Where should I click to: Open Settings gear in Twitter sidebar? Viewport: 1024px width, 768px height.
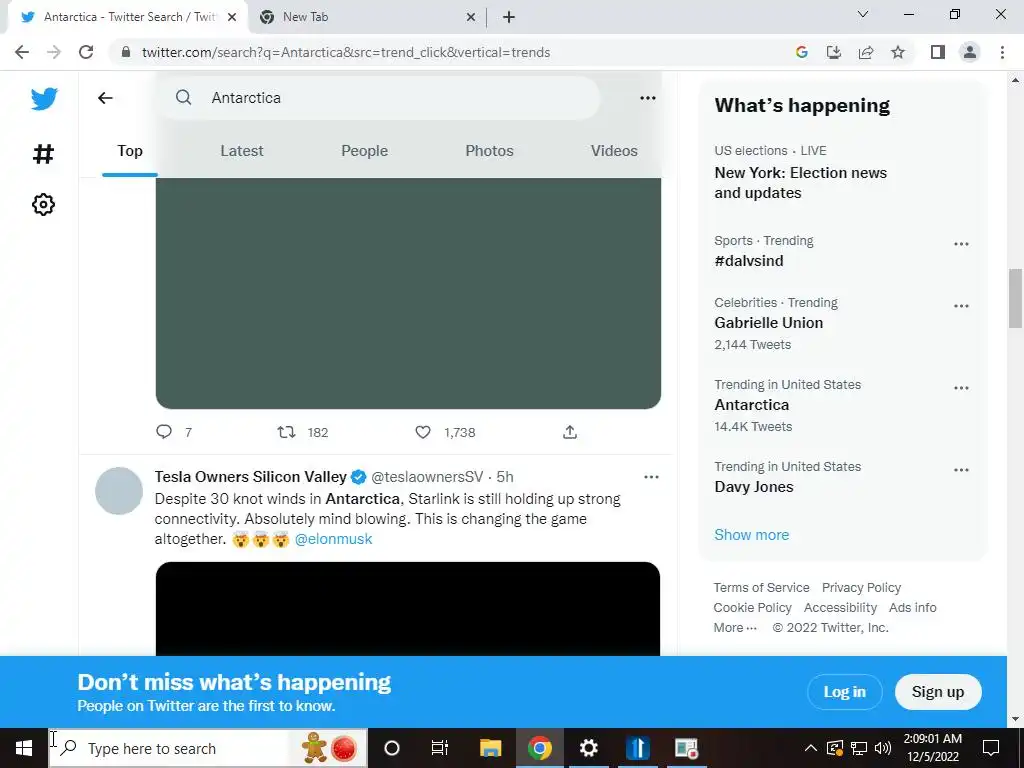pyautogui.click(x=43, y=204)
